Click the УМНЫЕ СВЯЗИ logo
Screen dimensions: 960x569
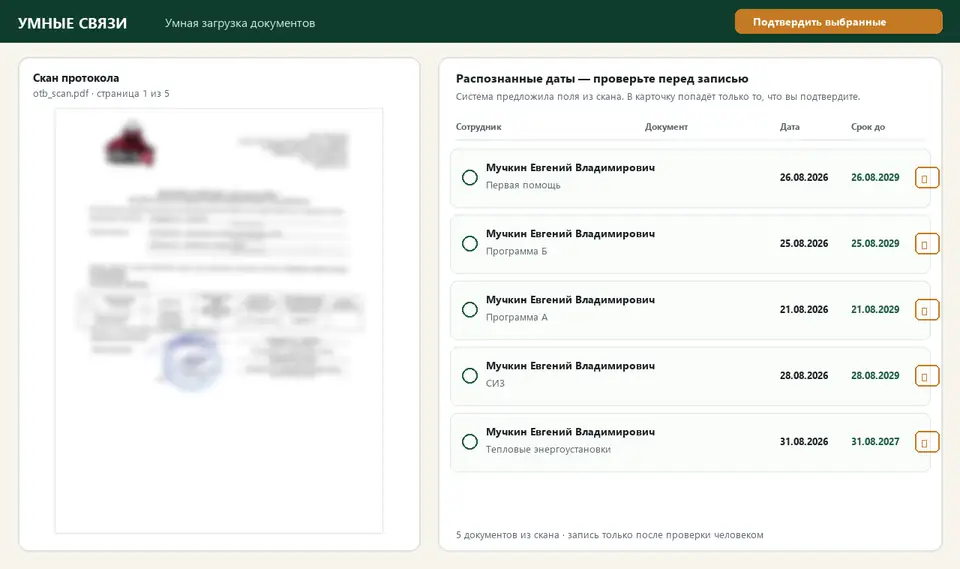(x=72, y=23)
